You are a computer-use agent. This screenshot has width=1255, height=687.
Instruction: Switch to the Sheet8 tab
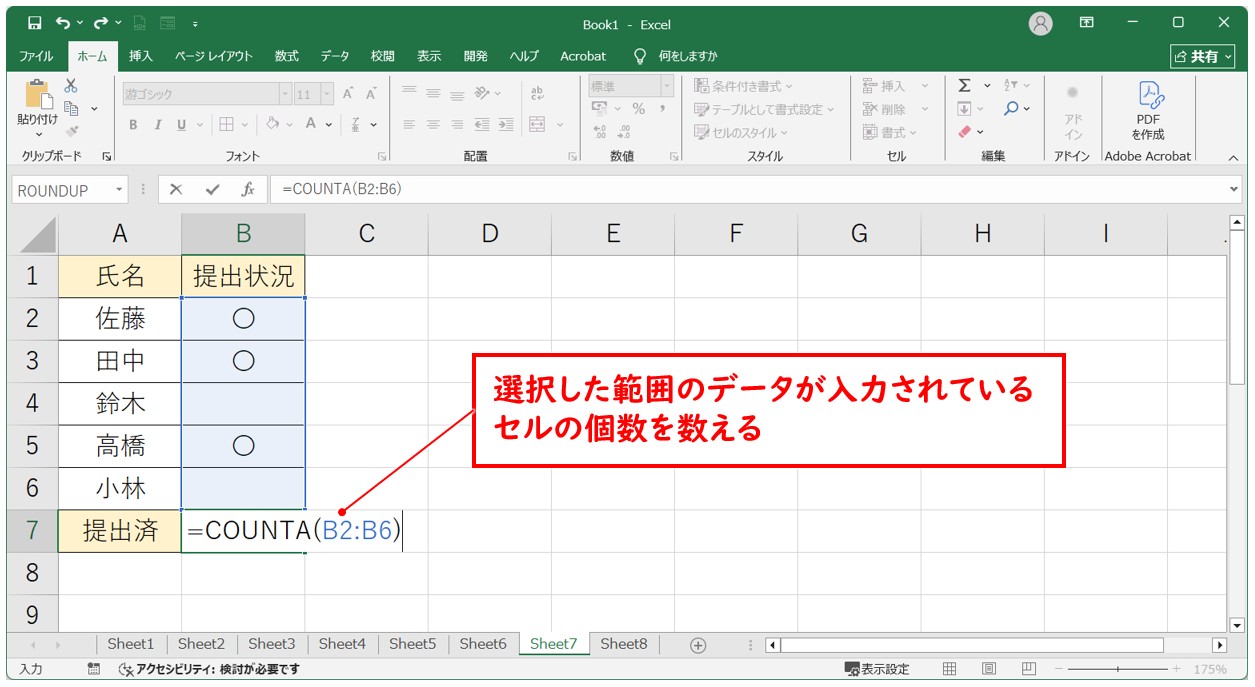click(x=624, y=644)
